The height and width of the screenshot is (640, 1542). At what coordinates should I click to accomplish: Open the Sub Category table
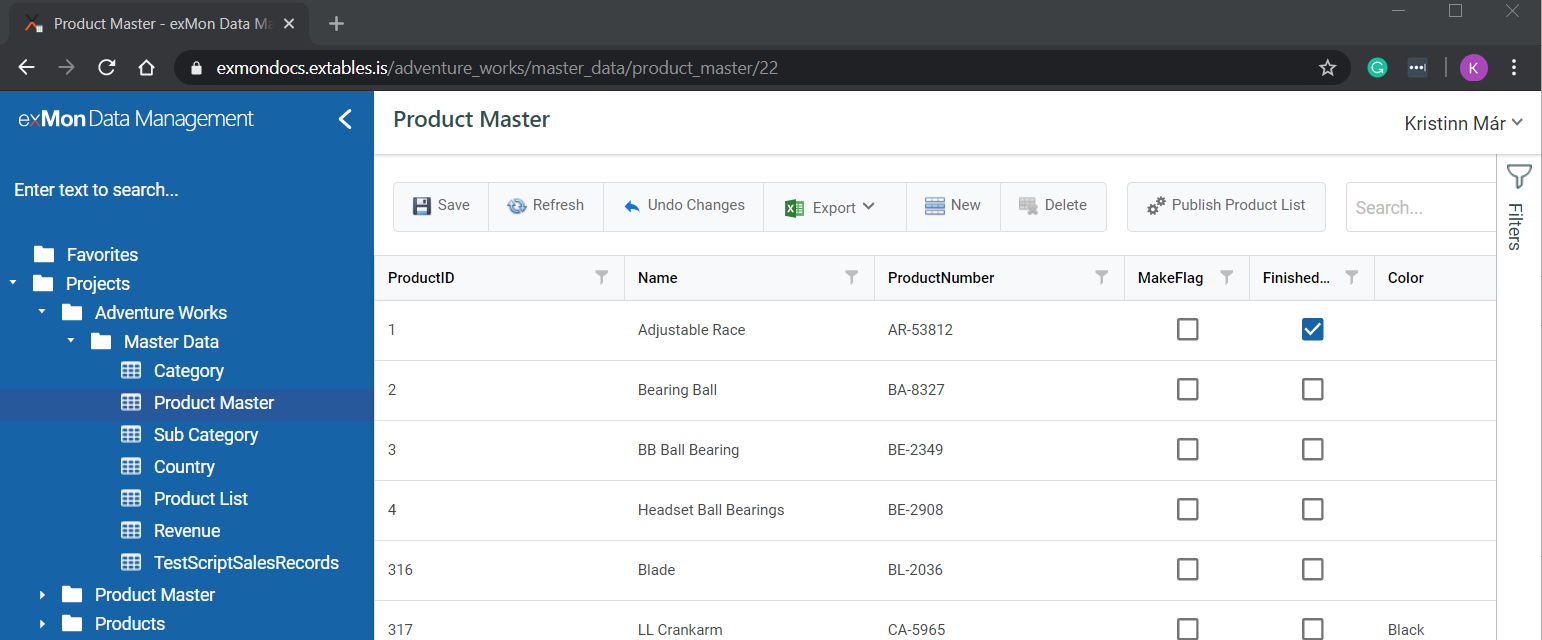click(x=206, y=435)
